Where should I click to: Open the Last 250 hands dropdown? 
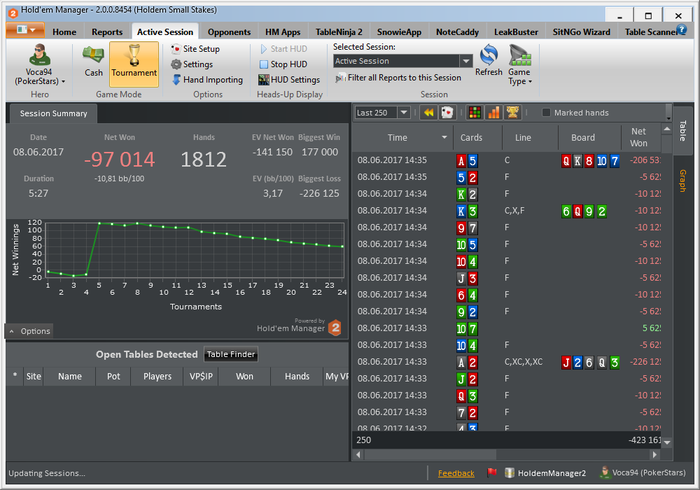pyautogui.click(x=404, y=112)
